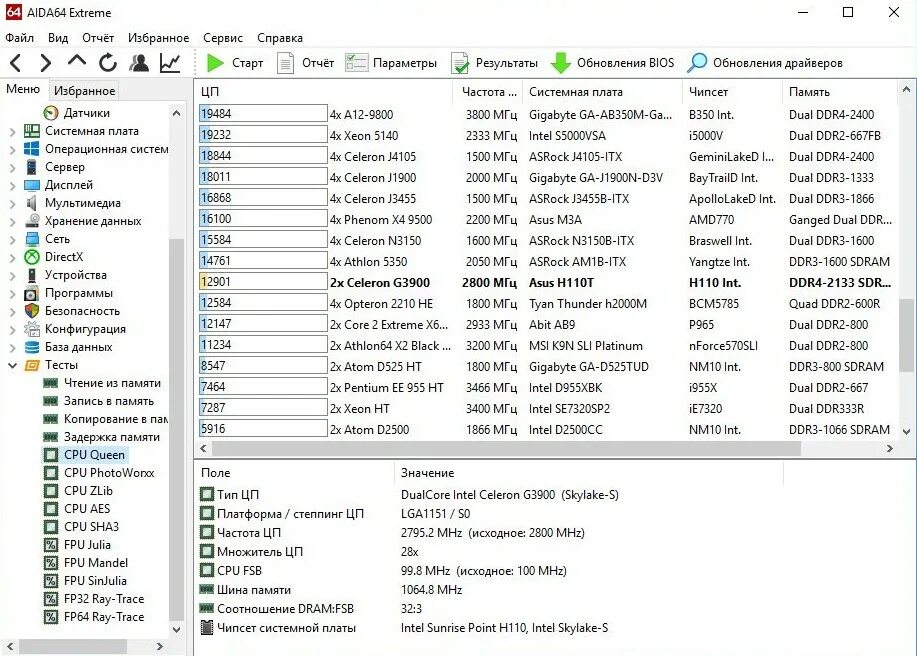Open the graph chart toolbar icon
This screenshot has width=917, height=656.
pyautogui.click(x=170, y=63)
